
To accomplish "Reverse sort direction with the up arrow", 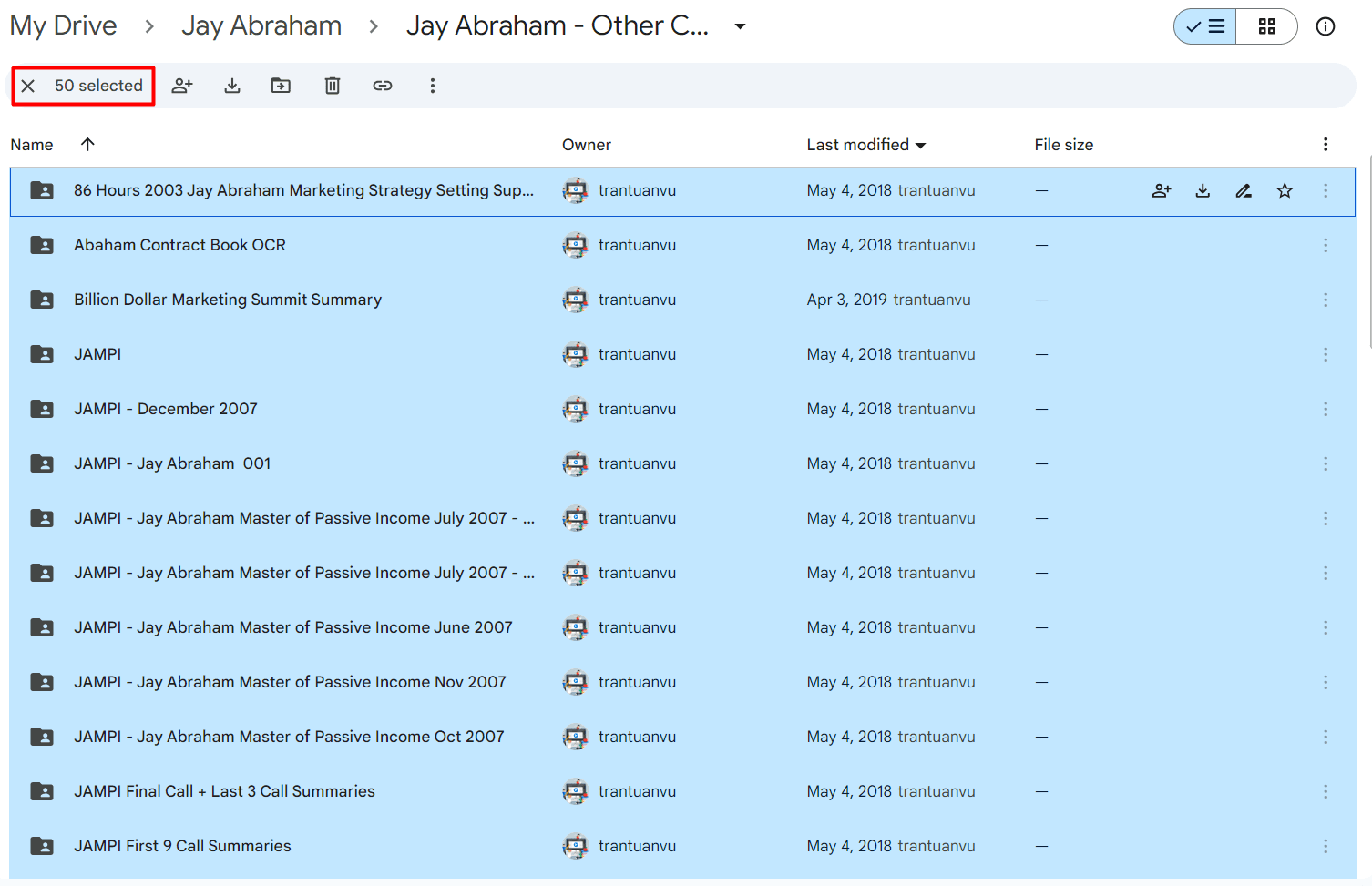I will 87,144.
